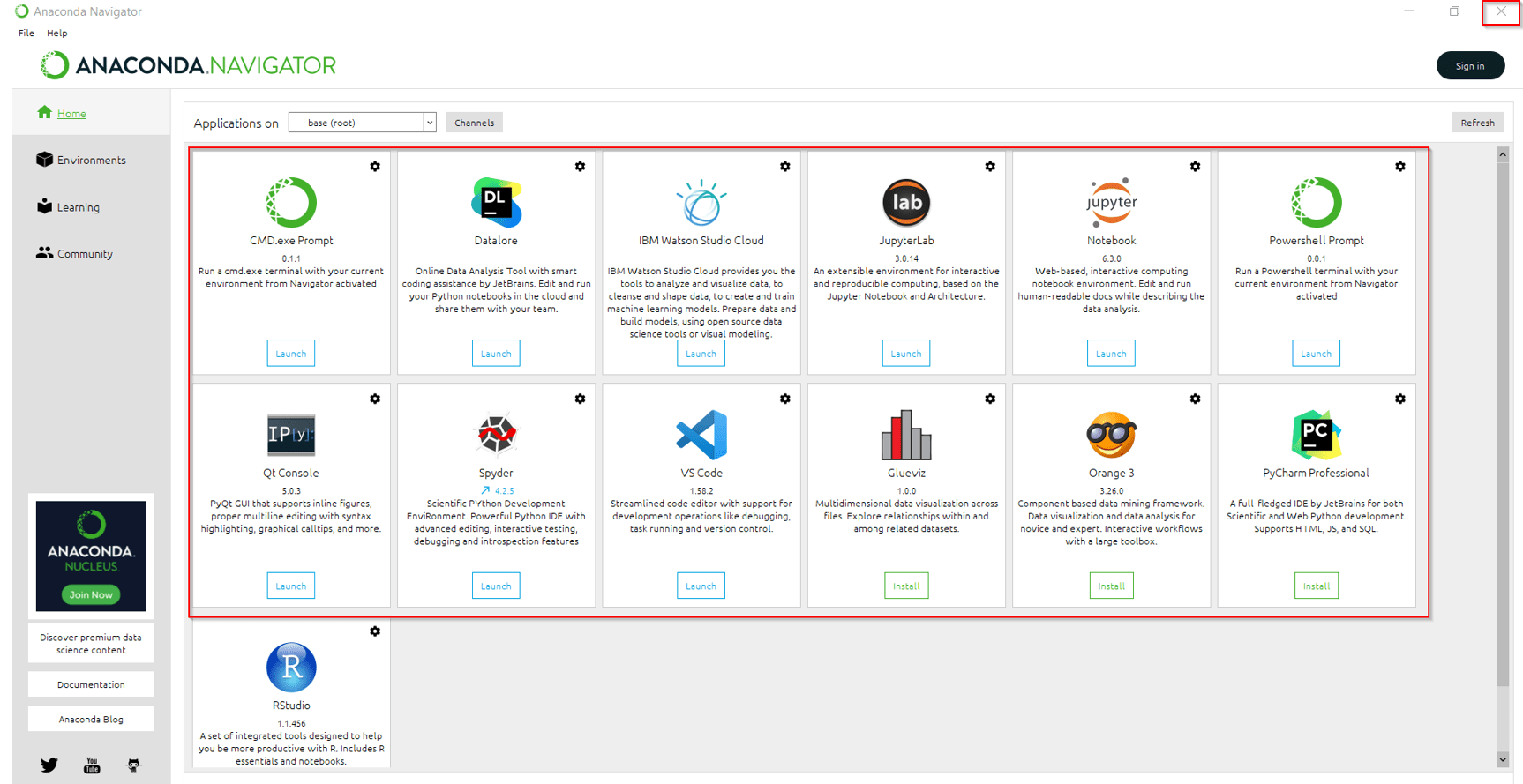Click the JupyterLab app icon
This screenshot has width=1523, height=784.
pos(905,202)
